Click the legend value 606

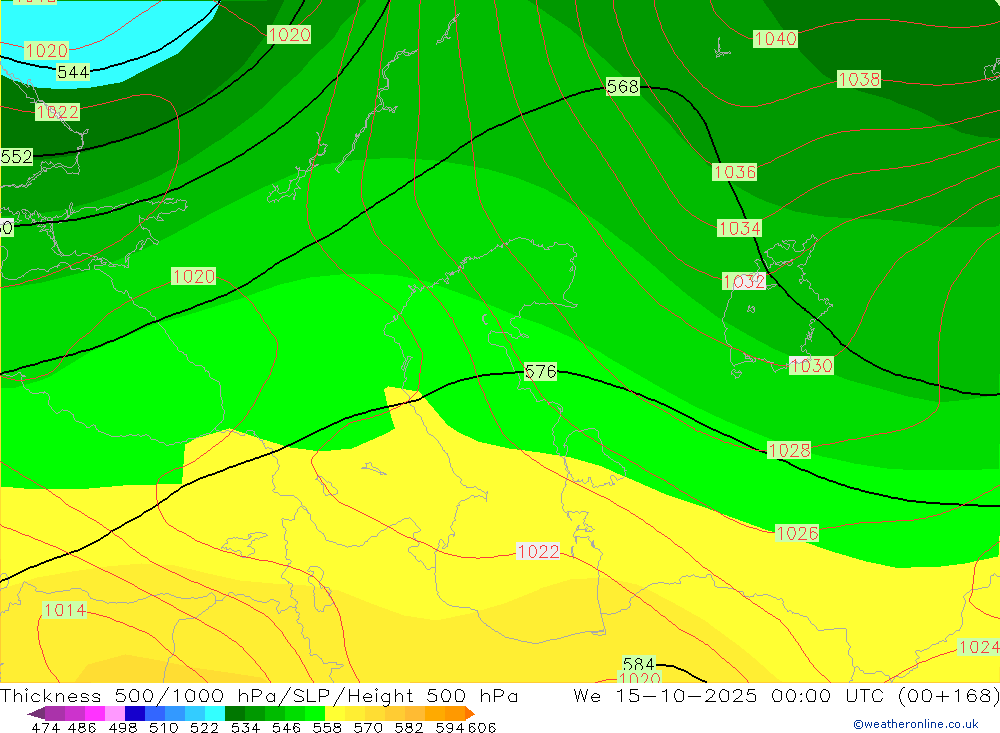(x=482, y=727)
